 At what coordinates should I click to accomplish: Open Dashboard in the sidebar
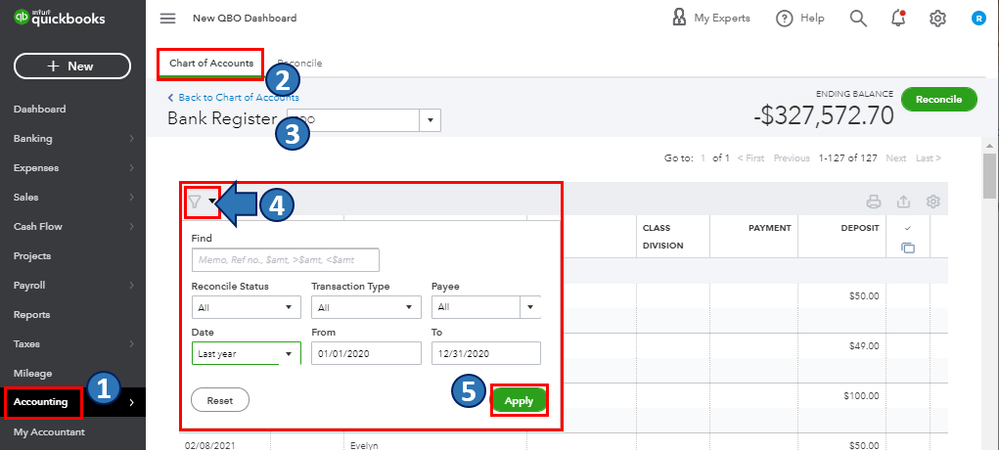point(40,109)
